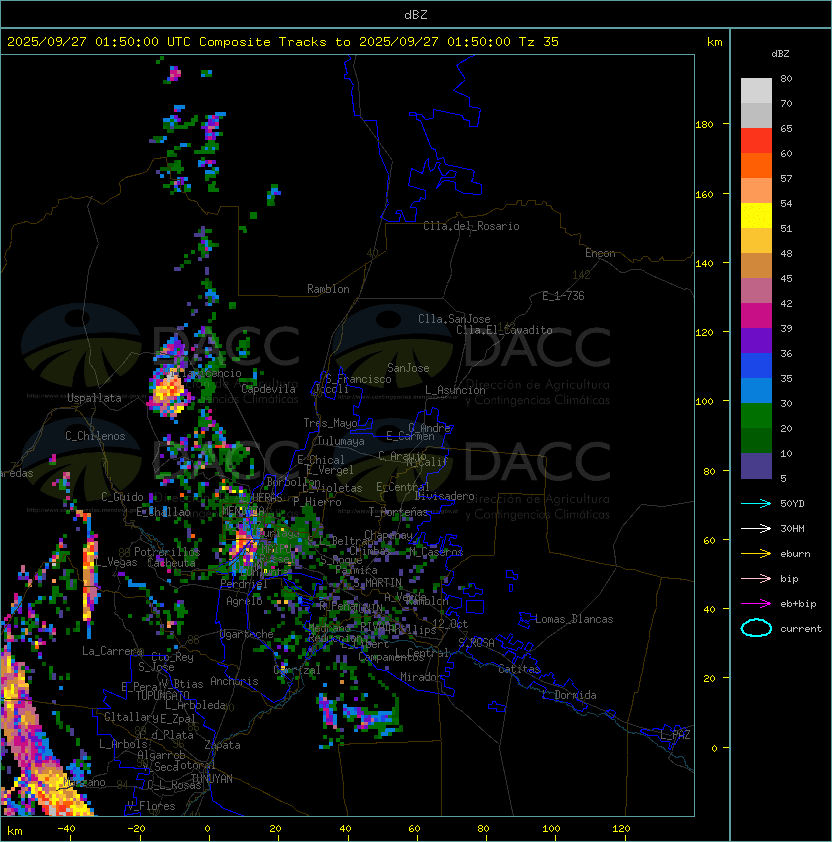Click the 'L_Dormida' place label
The image size is (832, 842).
tap(569, 695)
